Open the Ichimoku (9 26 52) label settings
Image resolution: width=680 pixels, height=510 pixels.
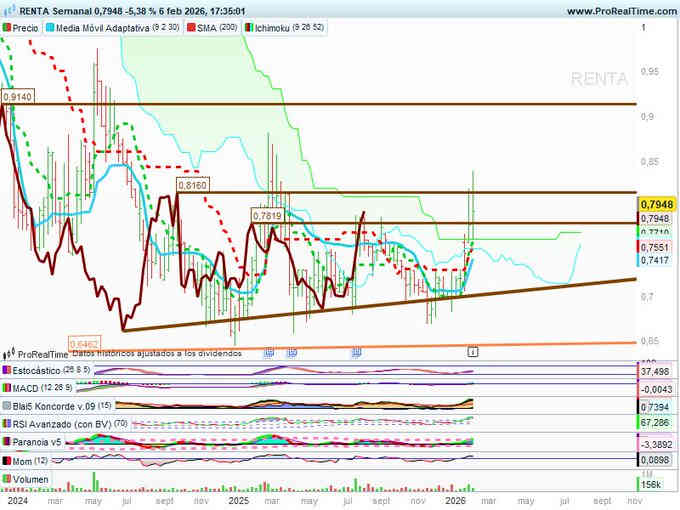tap(291, 29)
